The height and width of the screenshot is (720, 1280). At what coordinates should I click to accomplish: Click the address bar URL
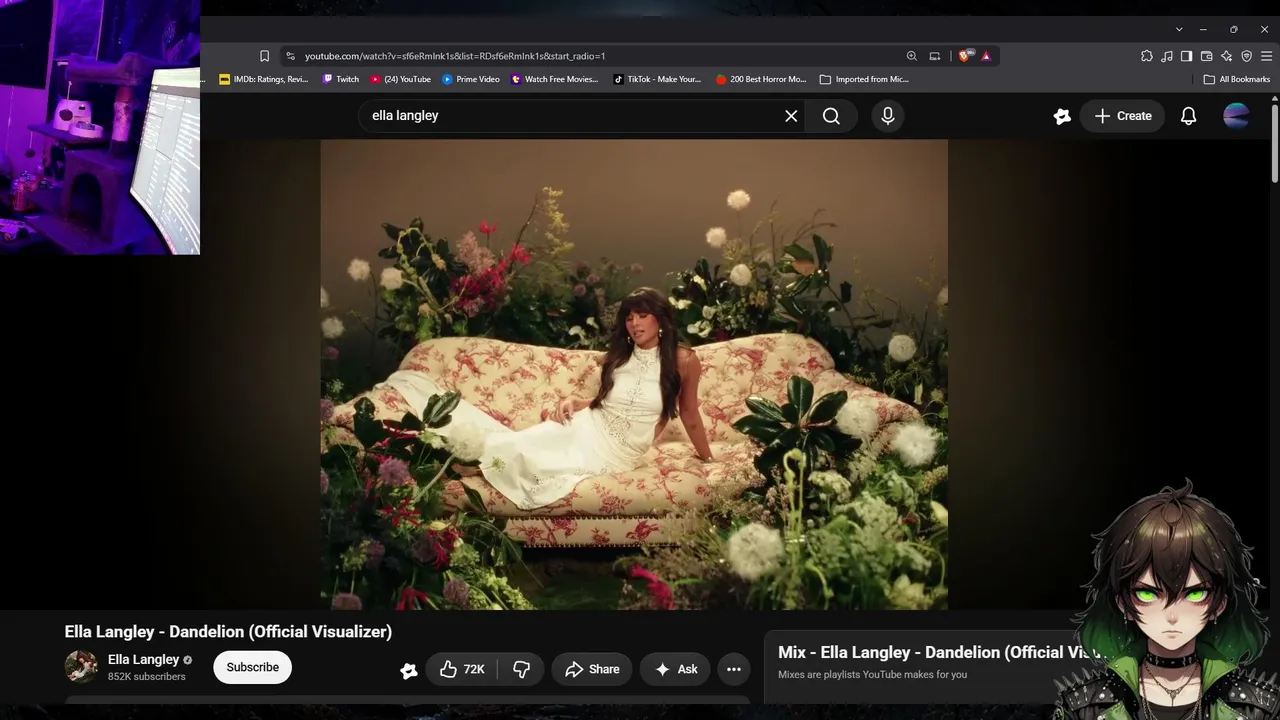tap(455, 56)
